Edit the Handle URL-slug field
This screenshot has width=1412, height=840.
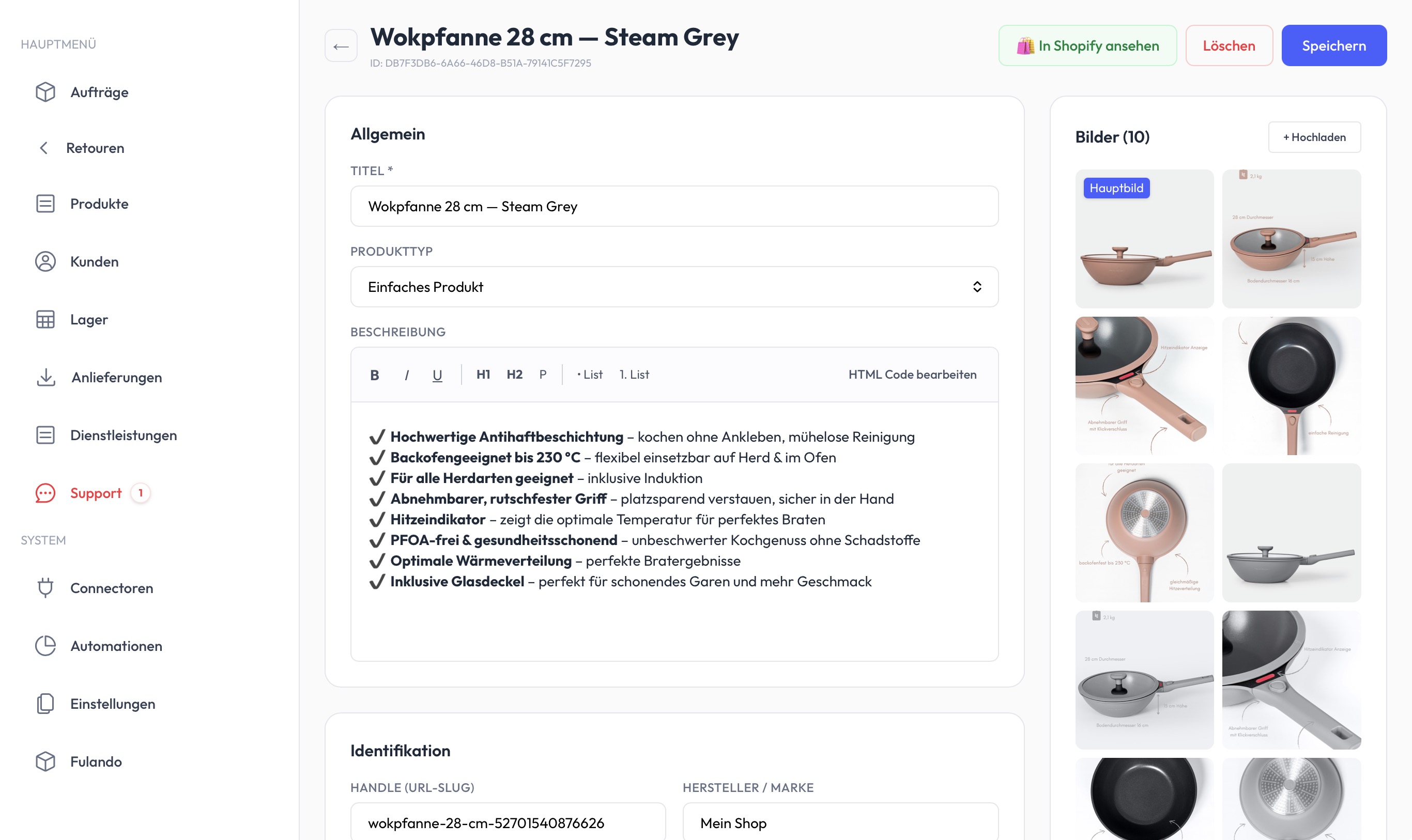(508, 822)
